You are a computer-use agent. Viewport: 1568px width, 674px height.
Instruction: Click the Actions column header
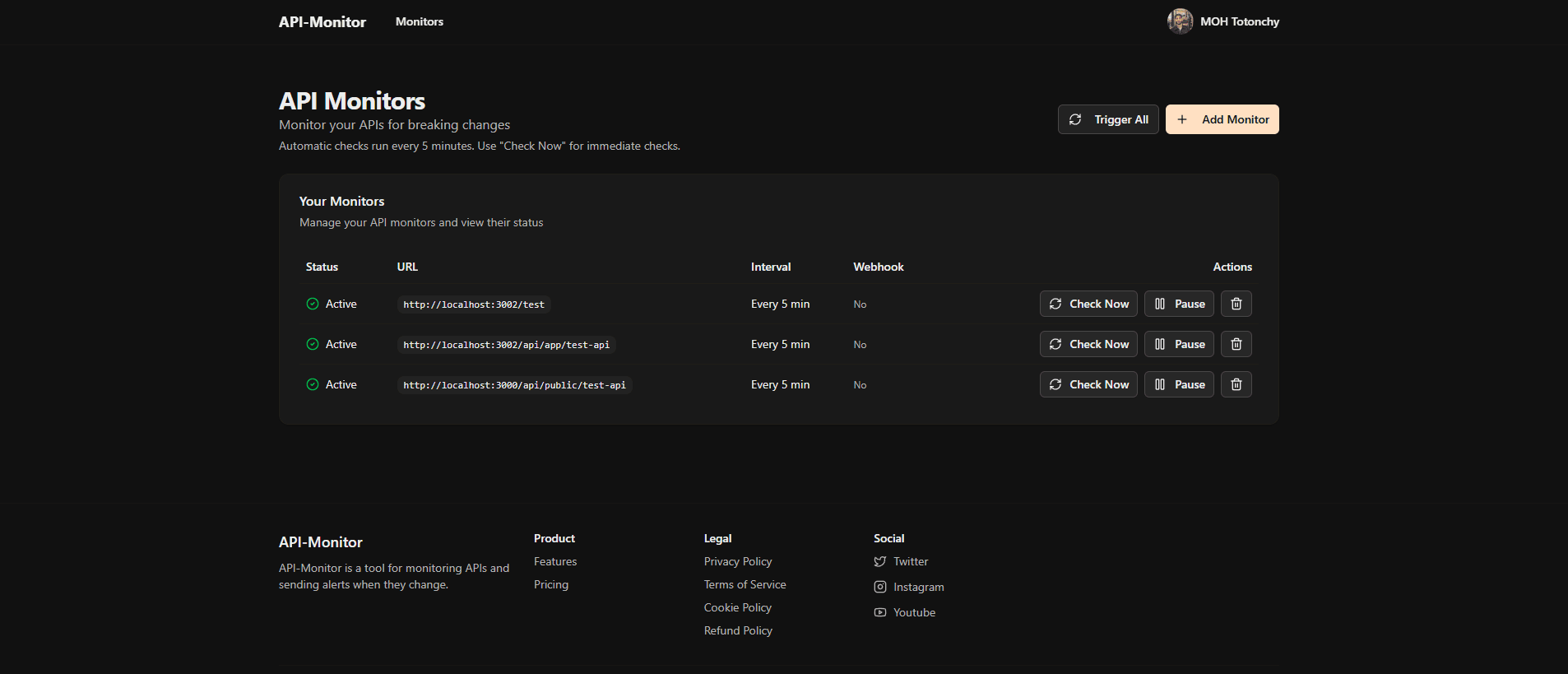point(1232,267)
